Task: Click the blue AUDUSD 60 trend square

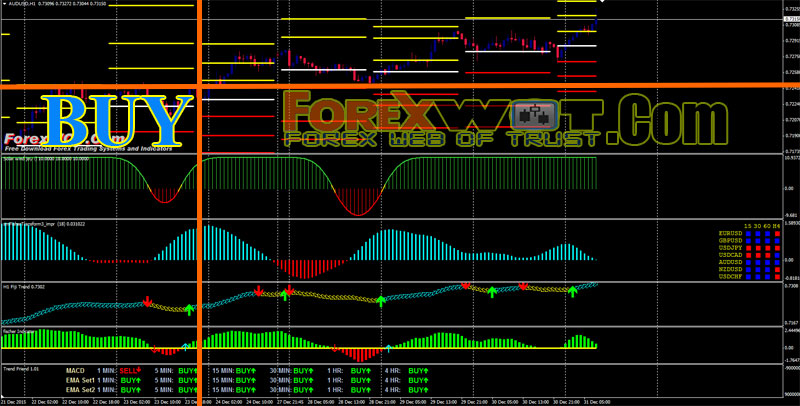Action: click(x=767, y=262)
